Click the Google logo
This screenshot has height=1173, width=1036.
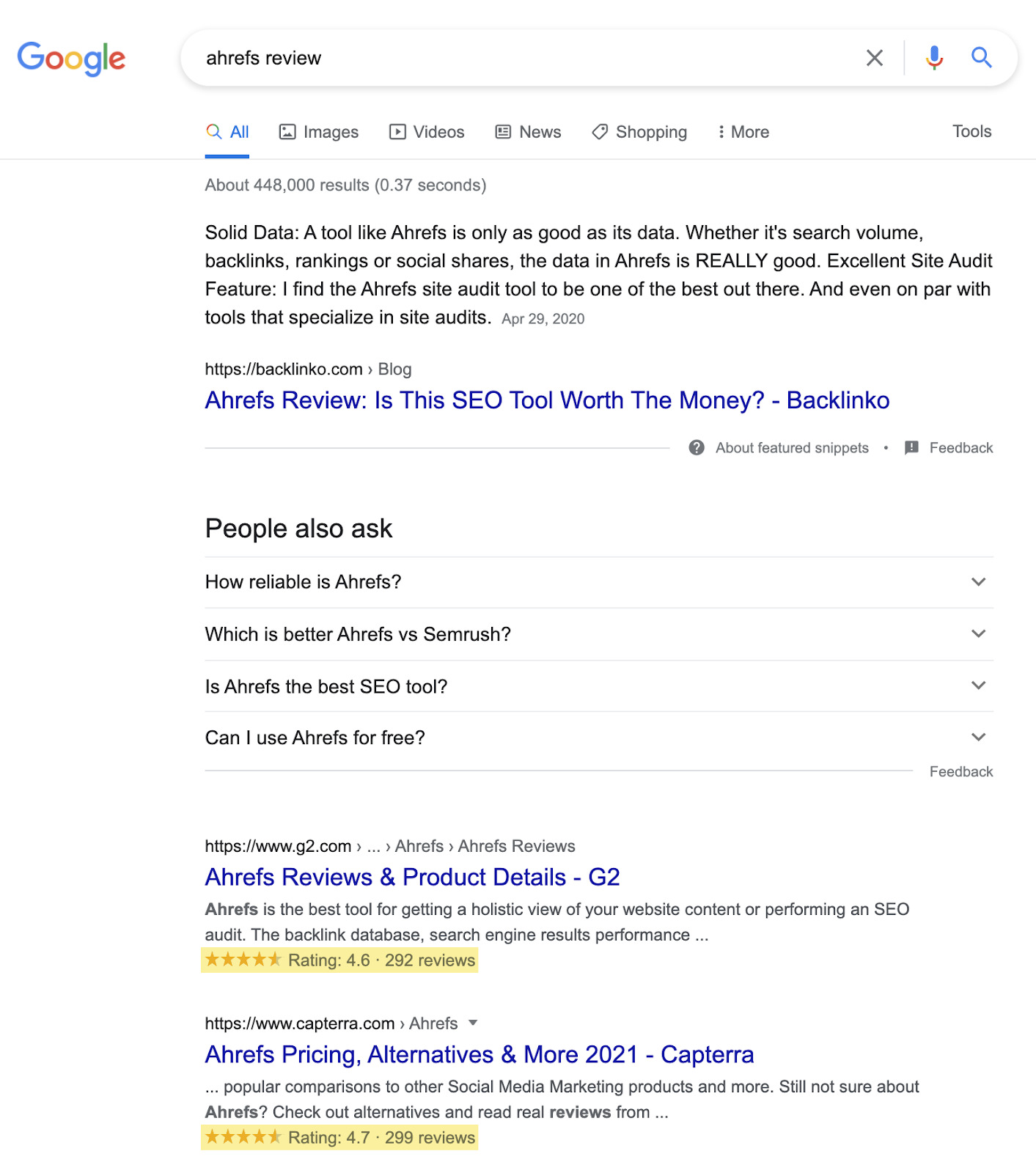(x=71, y=59)
